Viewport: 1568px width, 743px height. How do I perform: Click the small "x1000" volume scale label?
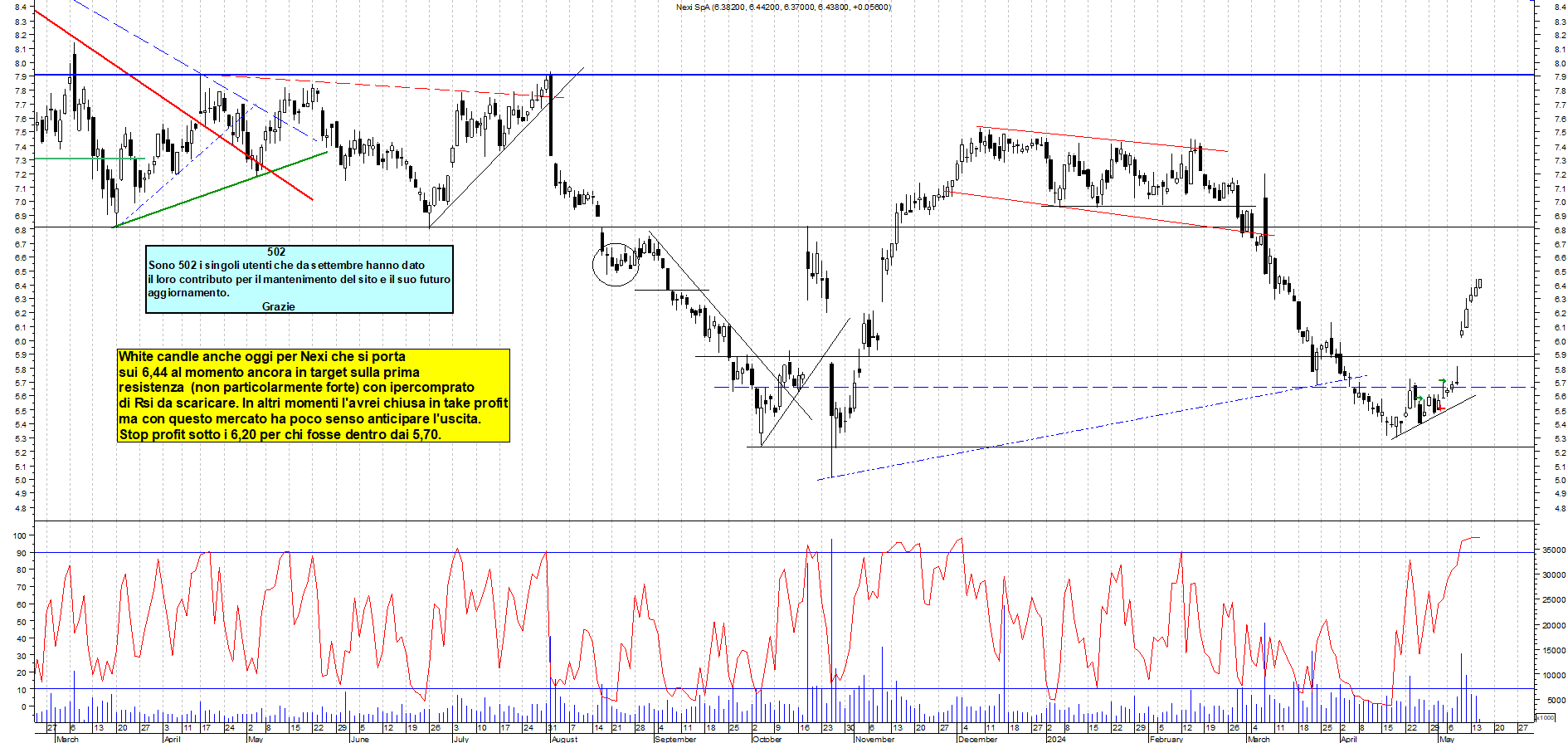[1546, 717]
